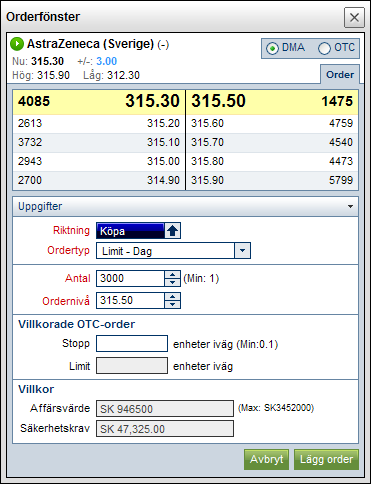Image resolution: width=371 pixels, height=484 pixels.
Task: Click the Uppgifter section header
Action: click(x=185, y=207)
